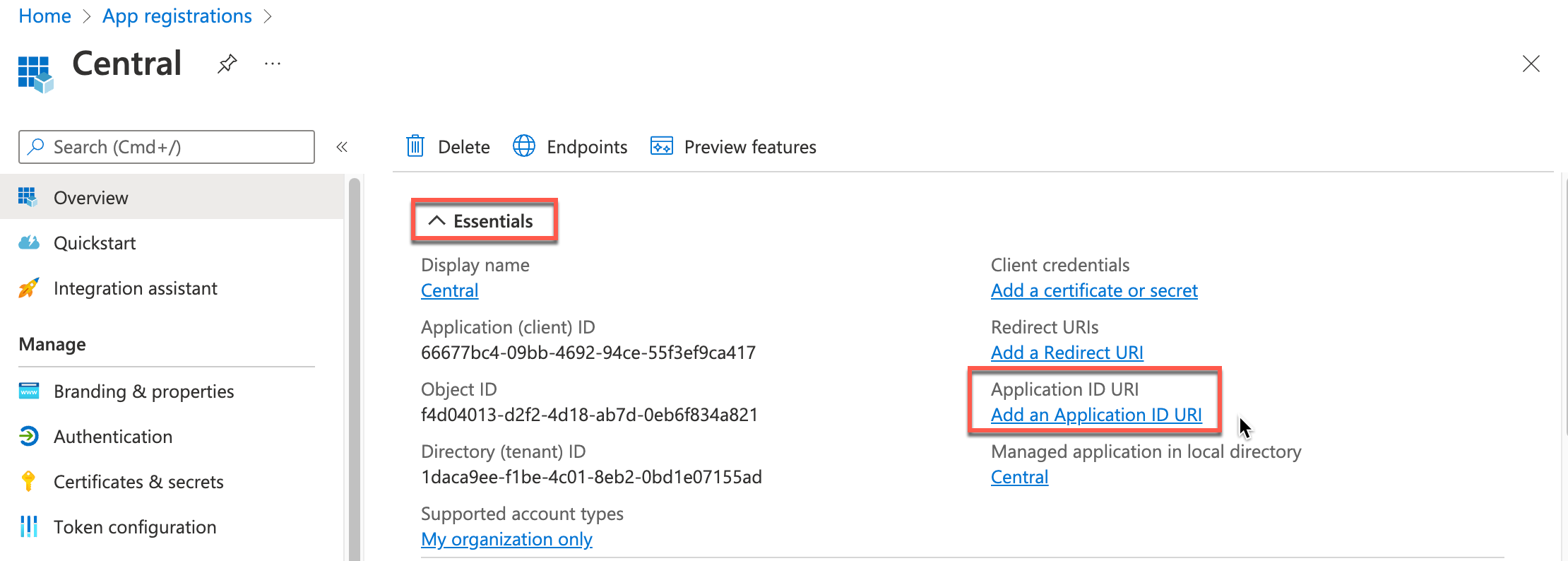The image size is (1568, 561).
Task: Close the Central app registration pane
Action: click(x=1531, y=64)
